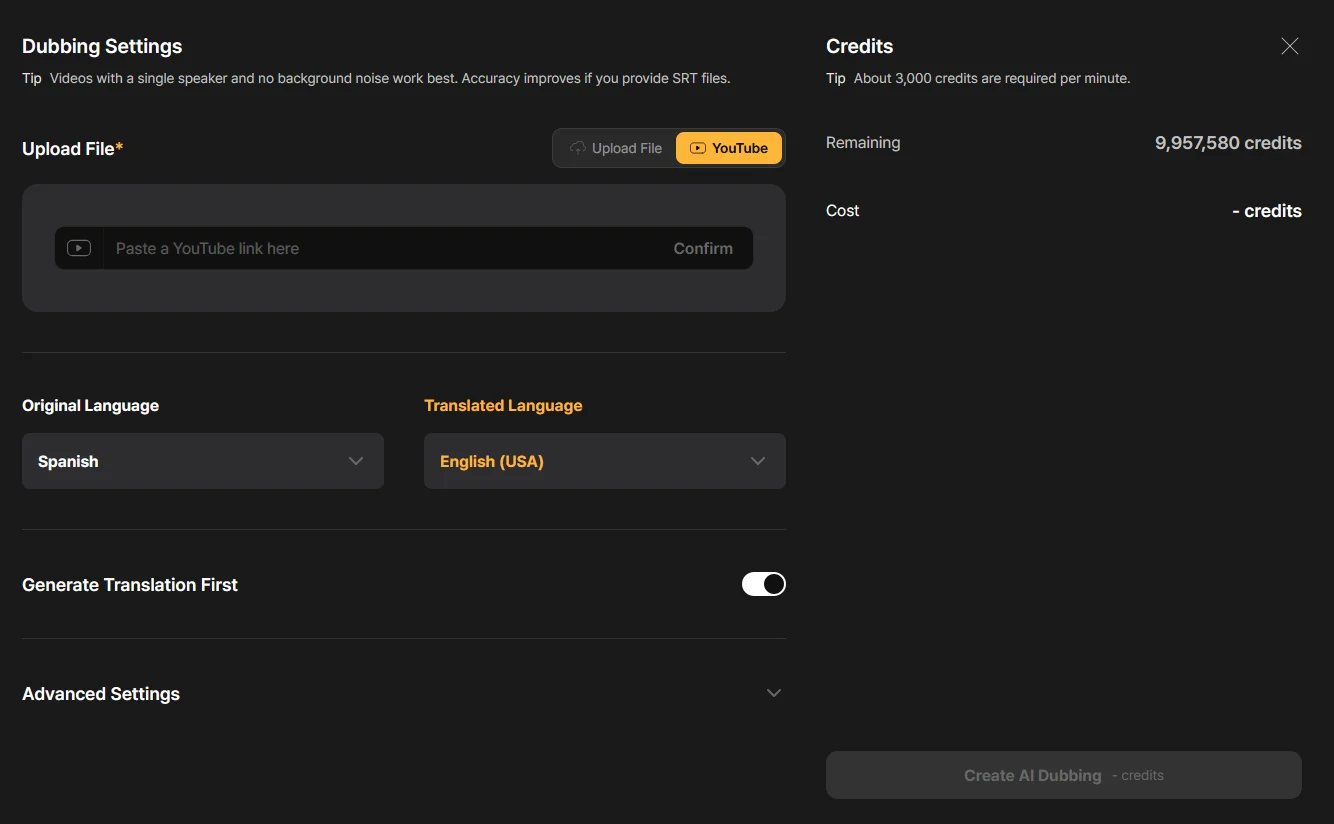
Task: Expand Advanced Settings with its chevron
Action: coord(773,693)
